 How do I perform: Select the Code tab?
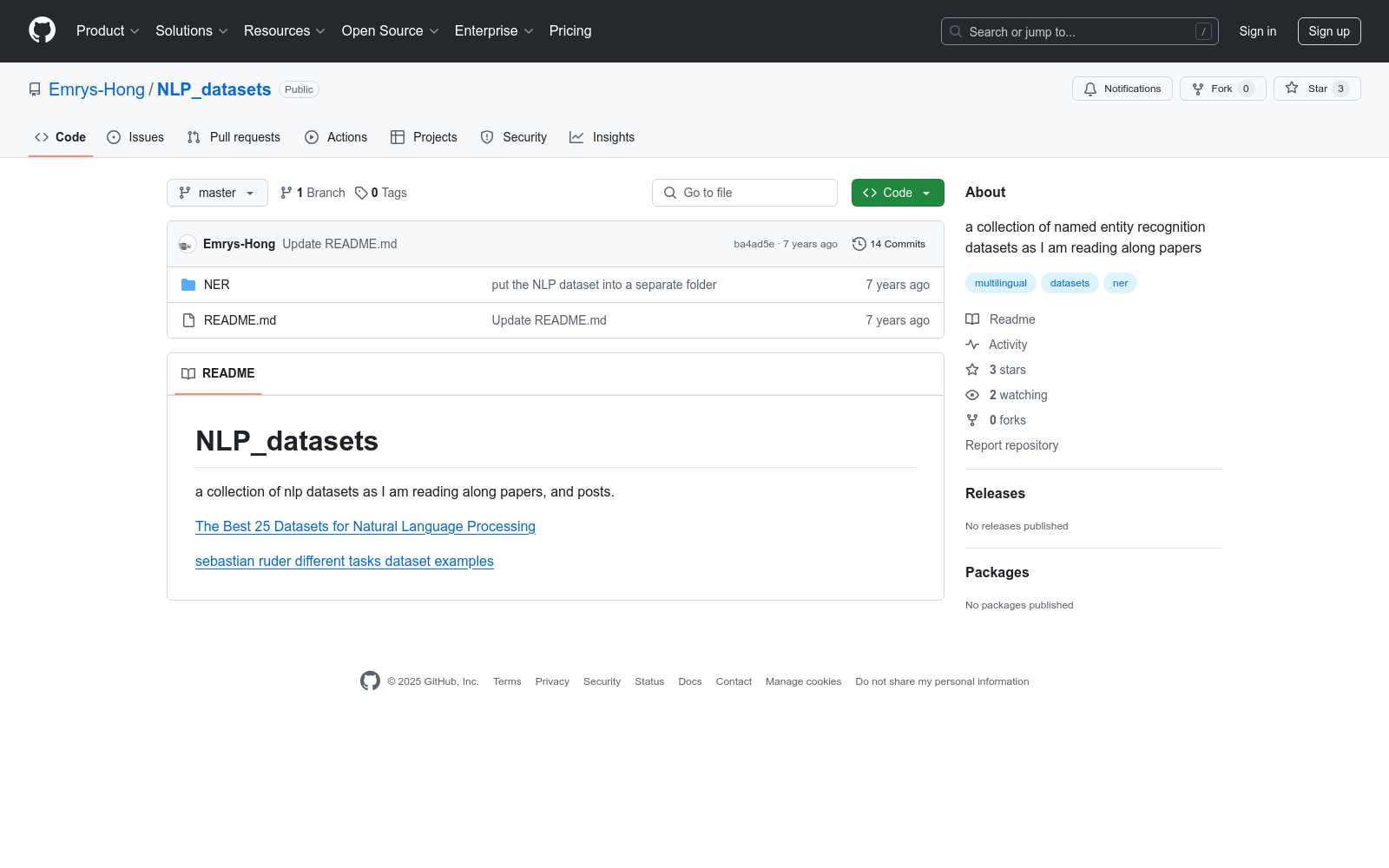(x=61, y=137)
